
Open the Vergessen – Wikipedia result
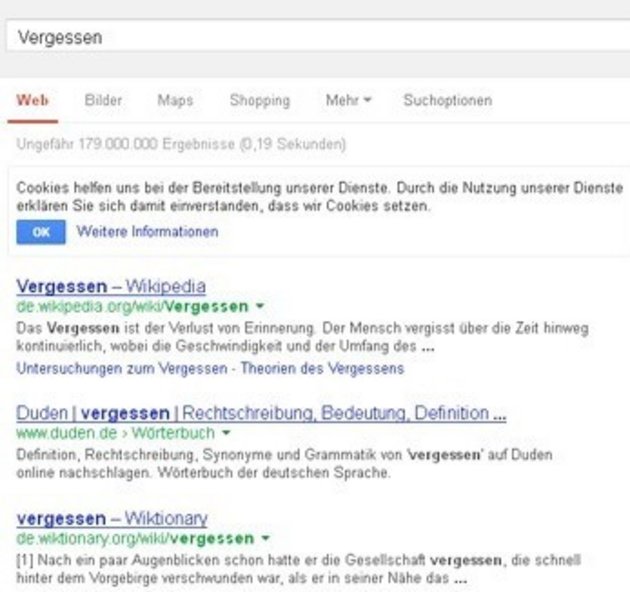tap(111, 286)
